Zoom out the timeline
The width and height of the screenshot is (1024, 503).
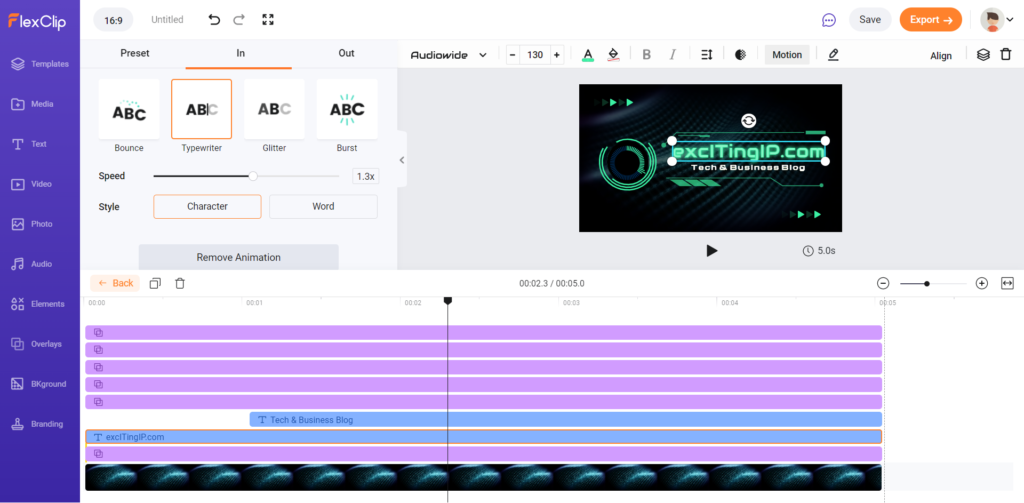click(x=883, y=284)
